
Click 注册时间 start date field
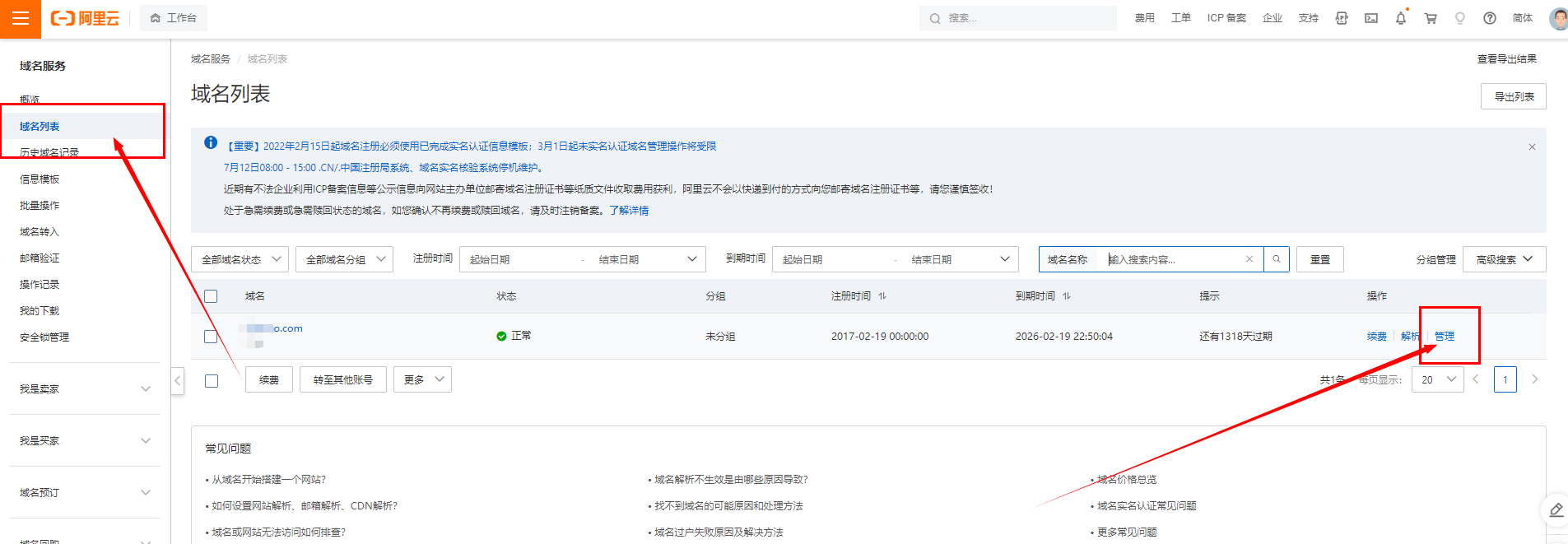[x=519, y=259]
